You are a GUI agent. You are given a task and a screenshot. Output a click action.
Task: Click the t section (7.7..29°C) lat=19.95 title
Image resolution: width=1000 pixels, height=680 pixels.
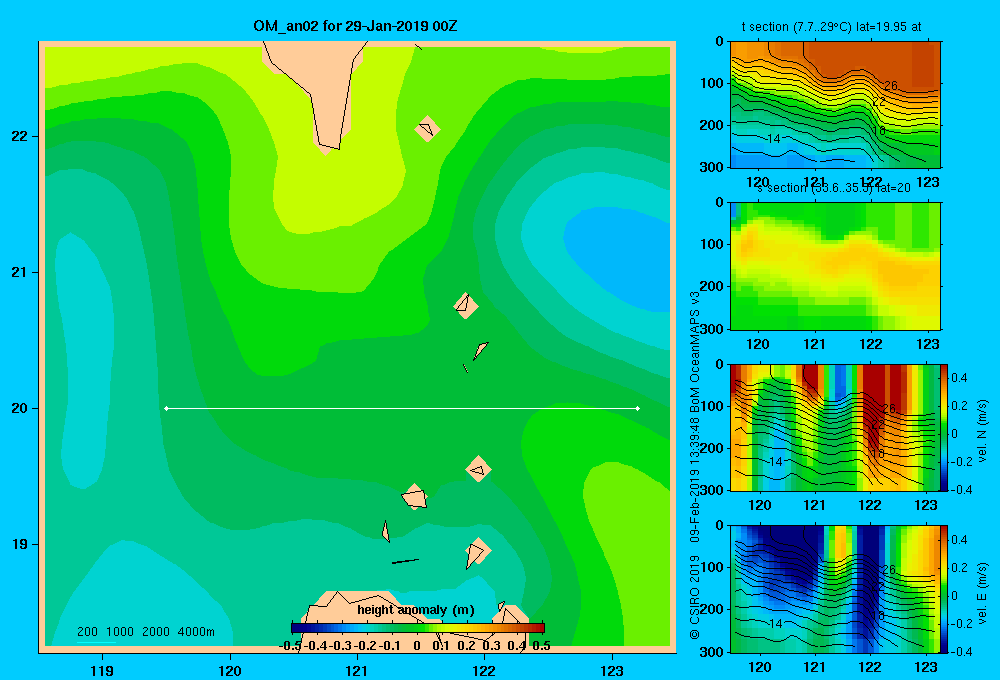[x=831, y=27]
